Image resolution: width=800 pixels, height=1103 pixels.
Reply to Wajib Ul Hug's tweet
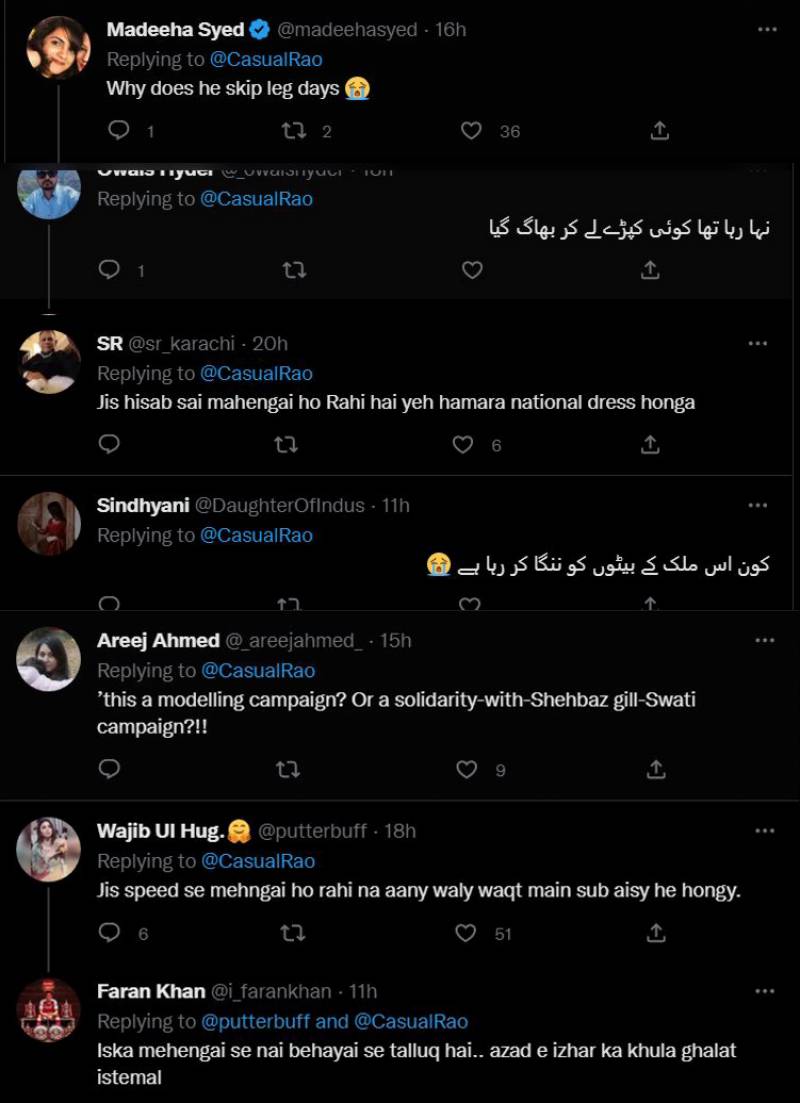tap(110, 933)
